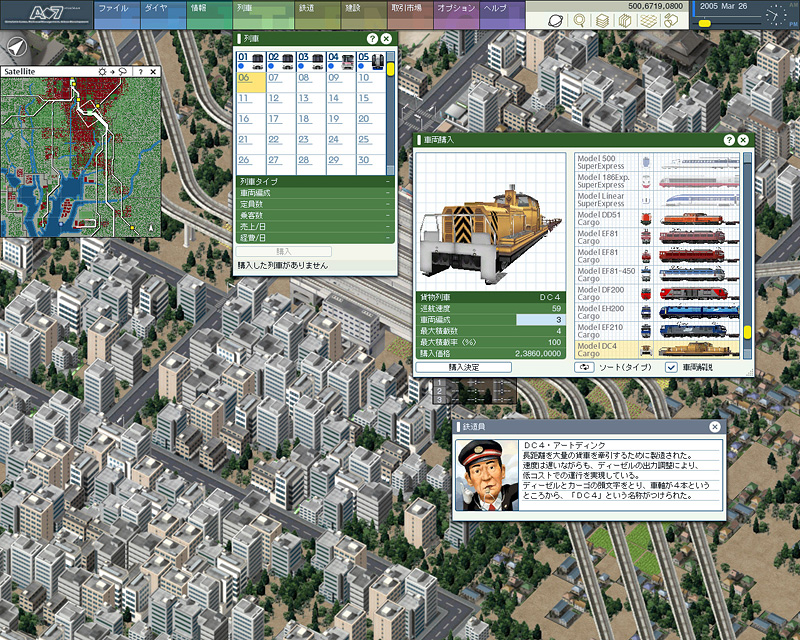Click the vertical slices layer icon
The height and width of the screenshot is (640, 800).
tap(625, 20)
